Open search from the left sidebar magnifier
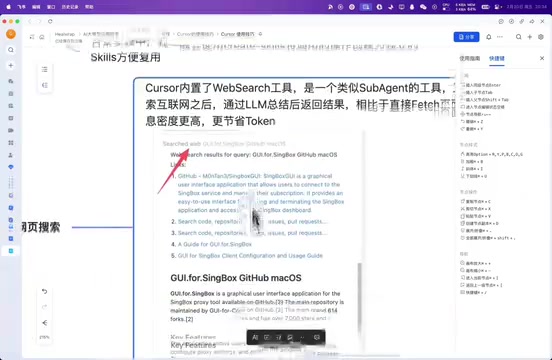This screenshot has width=552, height=360. click(11, 50)
